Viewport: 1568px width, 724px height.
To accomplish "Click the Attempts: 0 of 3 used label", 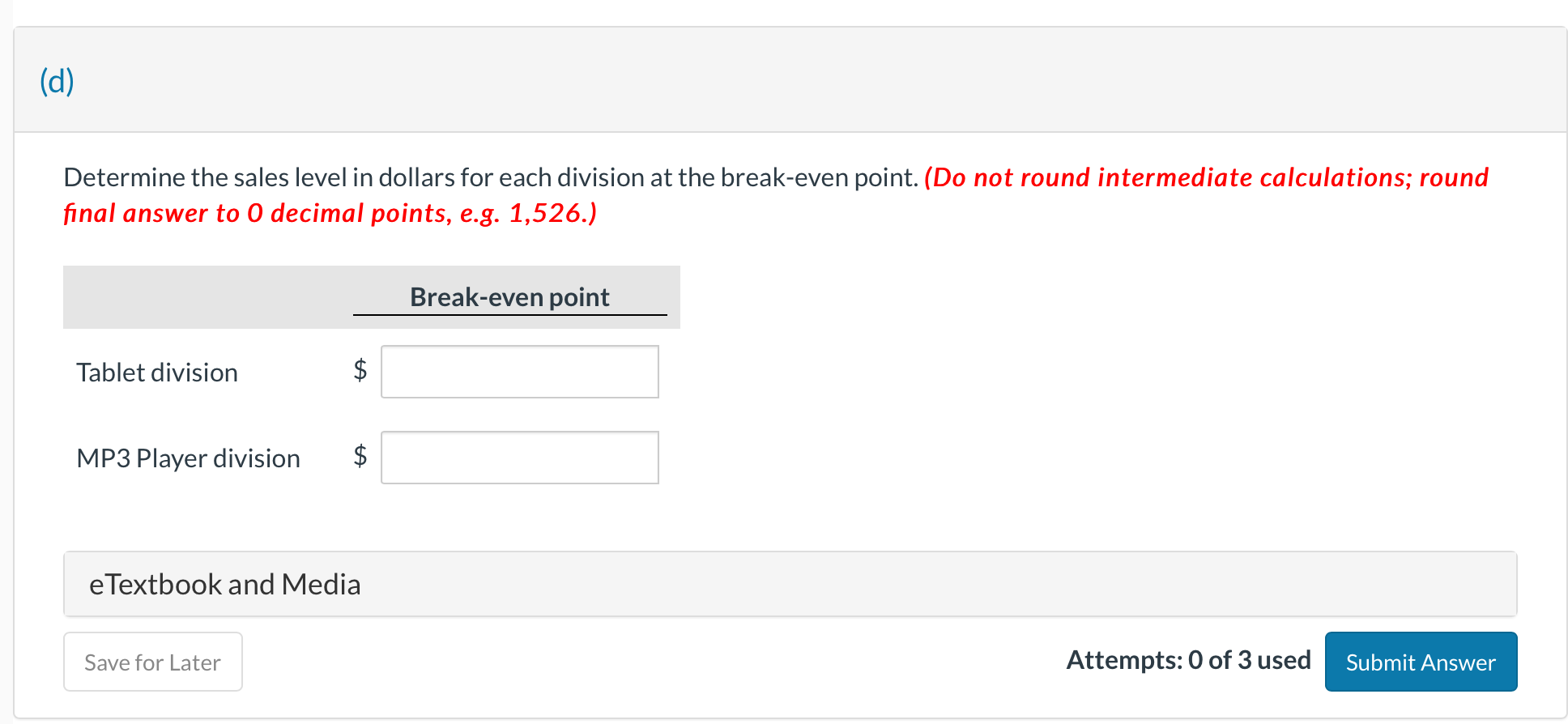I will 1187,660.
